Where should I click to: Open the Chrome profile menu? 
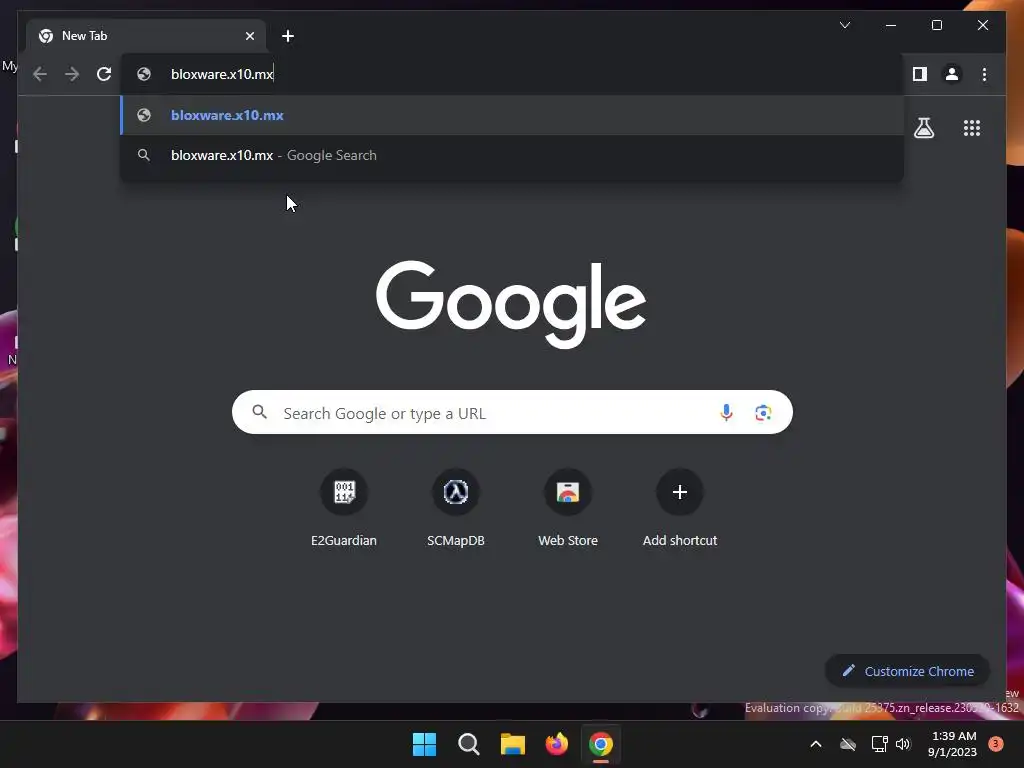(952, 74)
